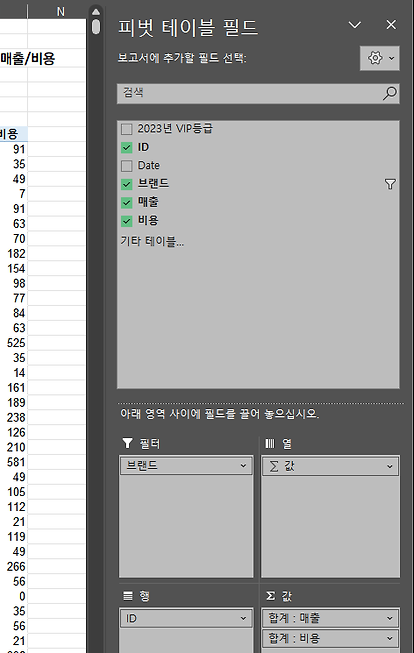This screenshot has width=414, height=653.
Task: Select the cell with value 525
Action: pyautogui.click(x=14, y=343)
